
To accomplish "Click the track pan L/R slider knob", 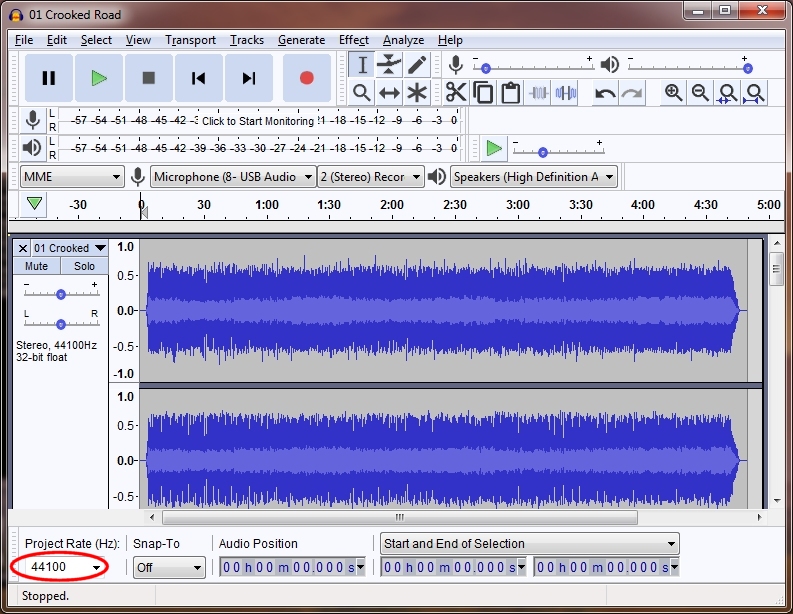I will point(61,324).
